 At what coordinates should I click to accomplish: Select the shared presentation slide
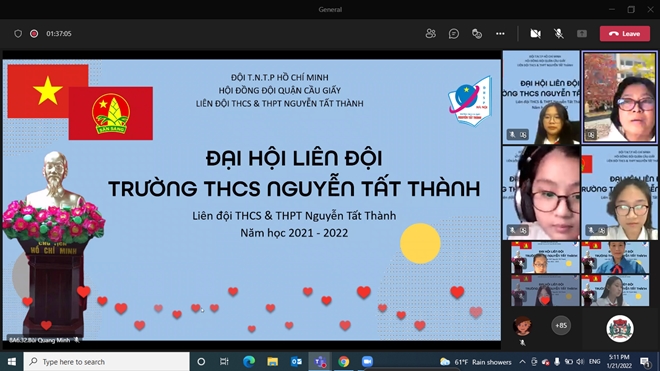[x=252, y=200]
